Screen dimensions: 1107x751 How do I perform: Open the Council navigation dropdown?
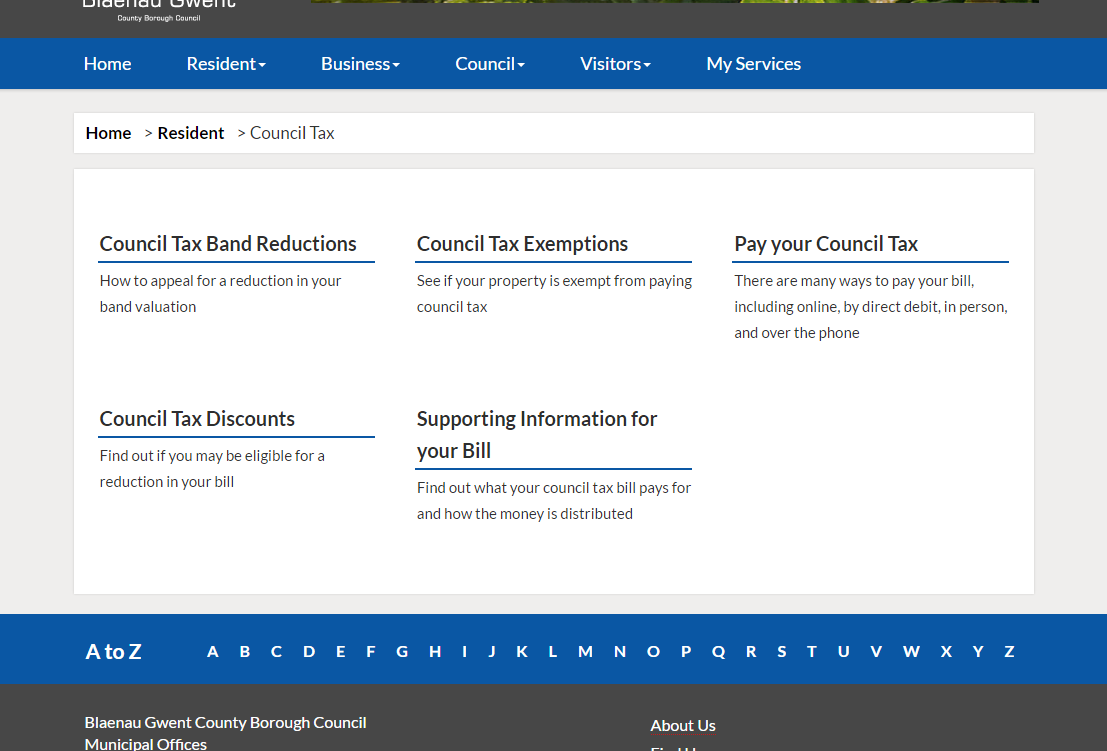click(x=489, y=64)
